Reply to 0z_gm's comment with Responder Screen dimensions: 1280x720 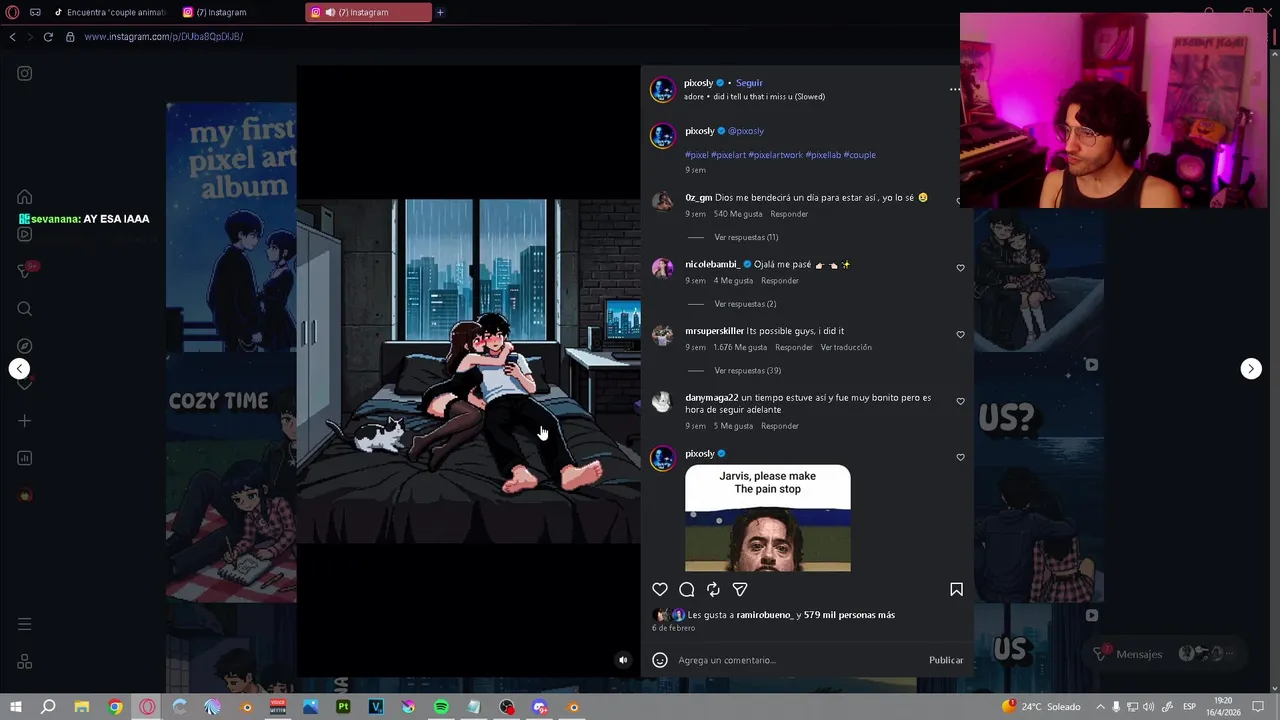point(789,214)
